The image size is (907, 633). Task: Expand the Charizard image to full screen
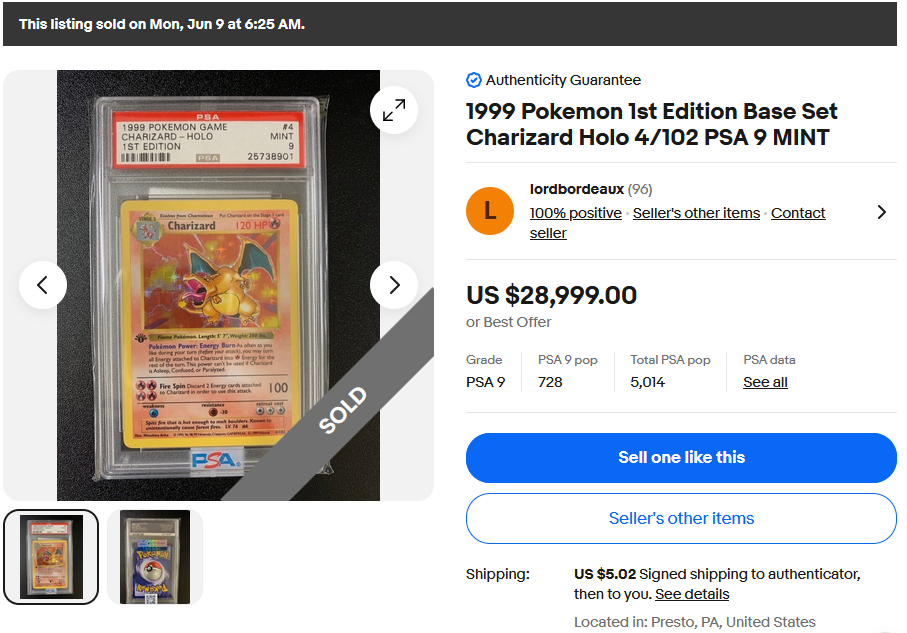coord(394,110)
